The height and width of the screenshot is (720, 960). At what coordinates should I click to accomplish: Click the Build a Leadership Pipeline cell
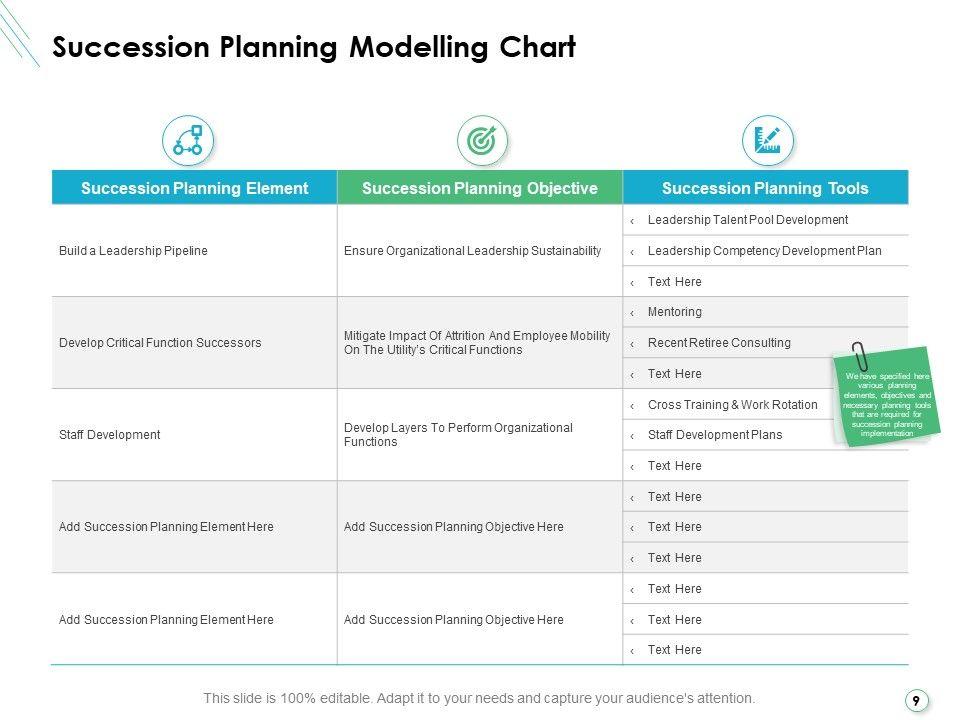point(134,251)
